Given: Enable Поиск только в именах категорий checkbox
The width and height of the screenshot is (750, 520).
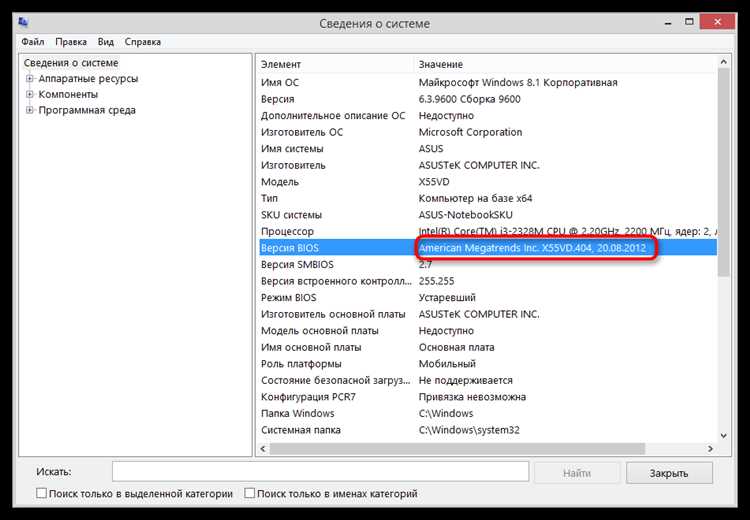Looking at the screenshot, I should [x=250, y=493].
